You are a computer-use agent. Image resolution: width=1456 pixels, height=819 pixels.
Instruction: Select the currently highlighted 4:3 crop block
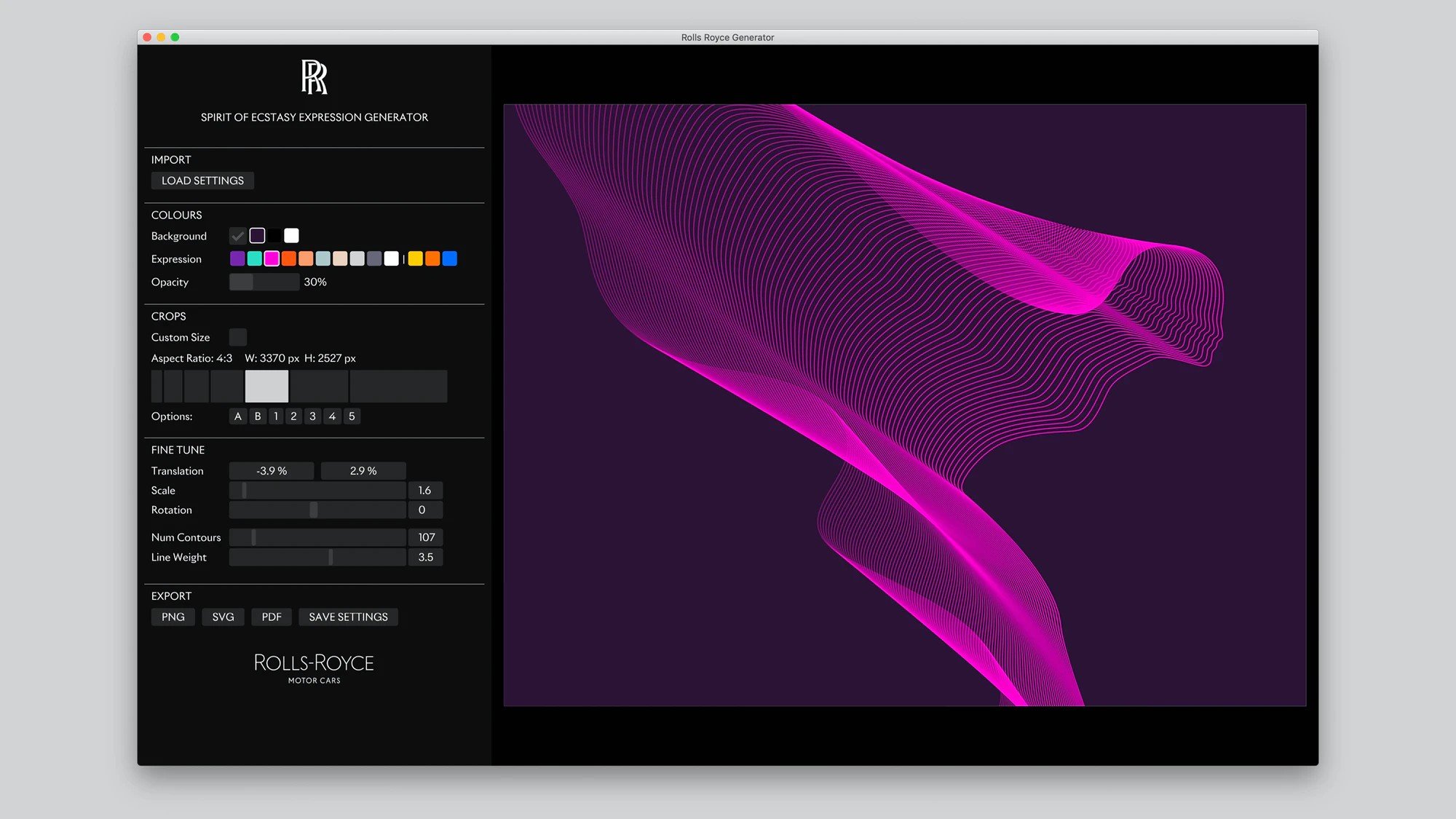click(266, 386)
